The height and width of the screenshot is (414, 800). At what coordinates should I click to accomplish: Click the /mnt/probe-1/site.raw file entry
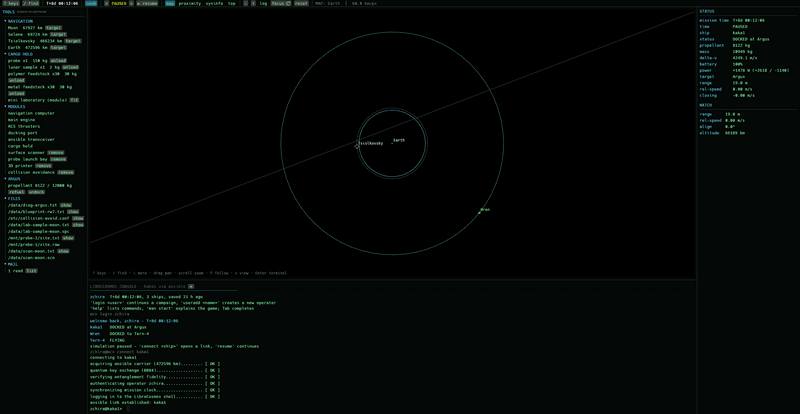(34, 245)
